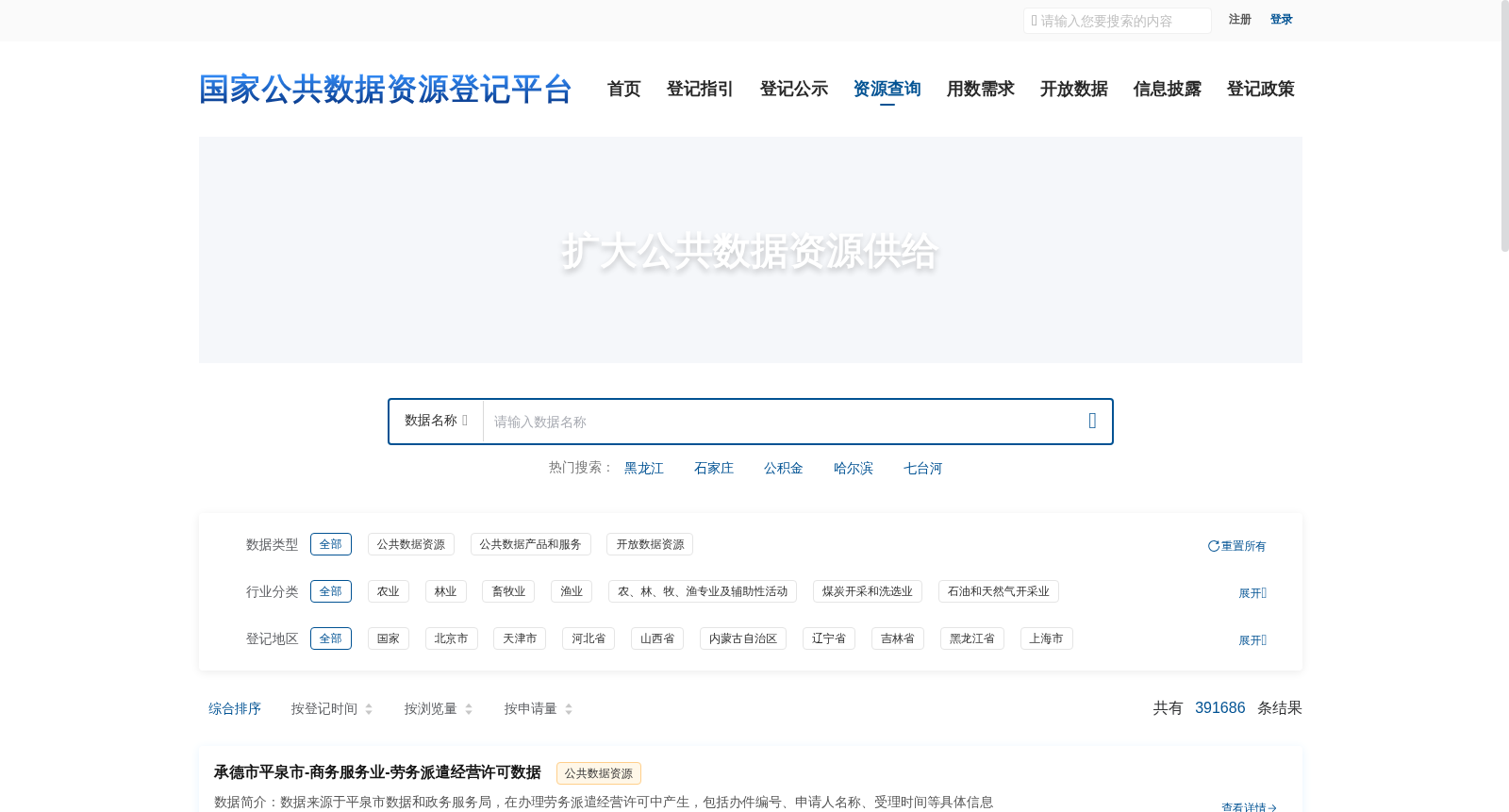This screenshot has height=812, width=1509.
Task: Click hot search term 哈尔滨
Action: [x=854, y=468]
